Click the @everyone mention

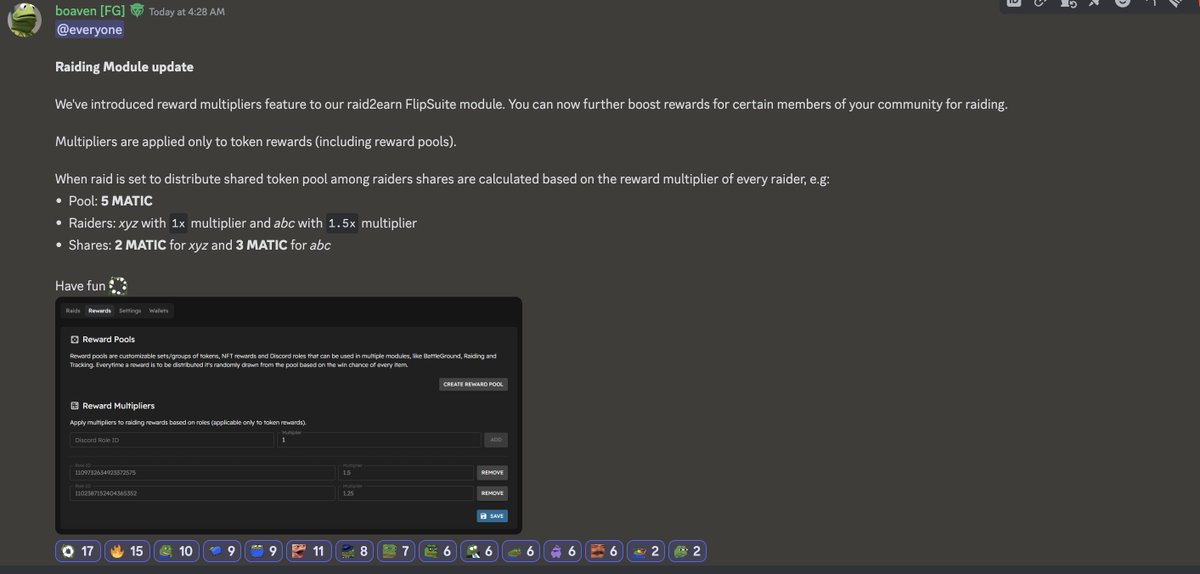tap(90, 30)
